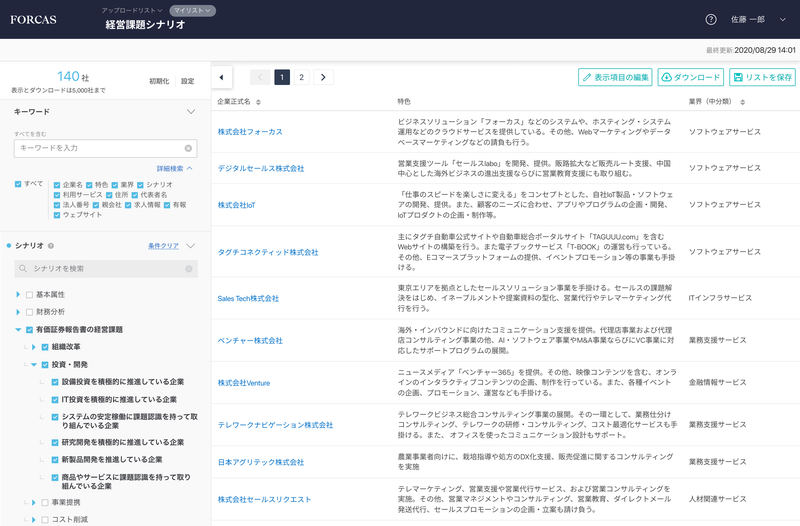The width and height of the screenshot is (800, 526).
Task: Go to previous page arrow
Action: coord(260,77)
